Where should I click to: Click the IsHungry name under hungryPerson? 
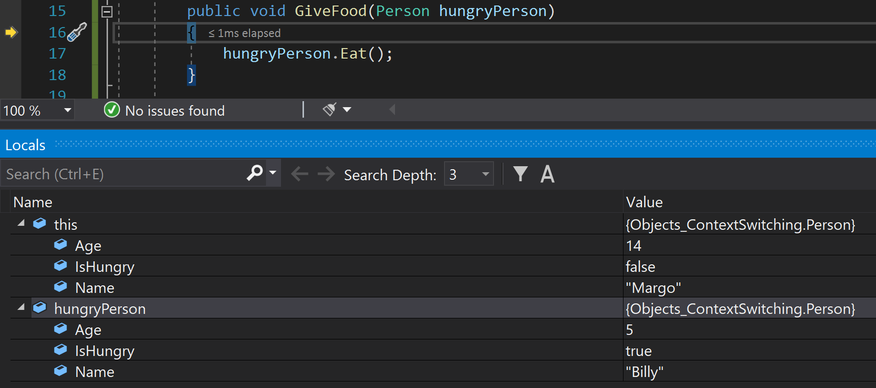(104, 351)
